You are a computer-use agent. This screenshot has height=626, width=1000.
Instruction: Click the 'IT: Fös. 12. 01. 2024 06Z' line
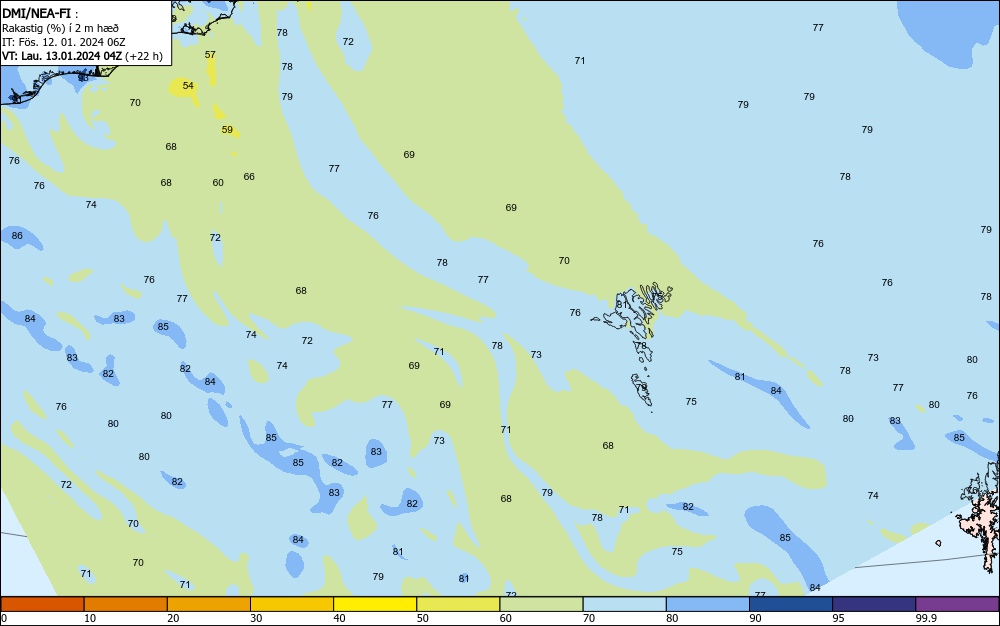point(63,42)
